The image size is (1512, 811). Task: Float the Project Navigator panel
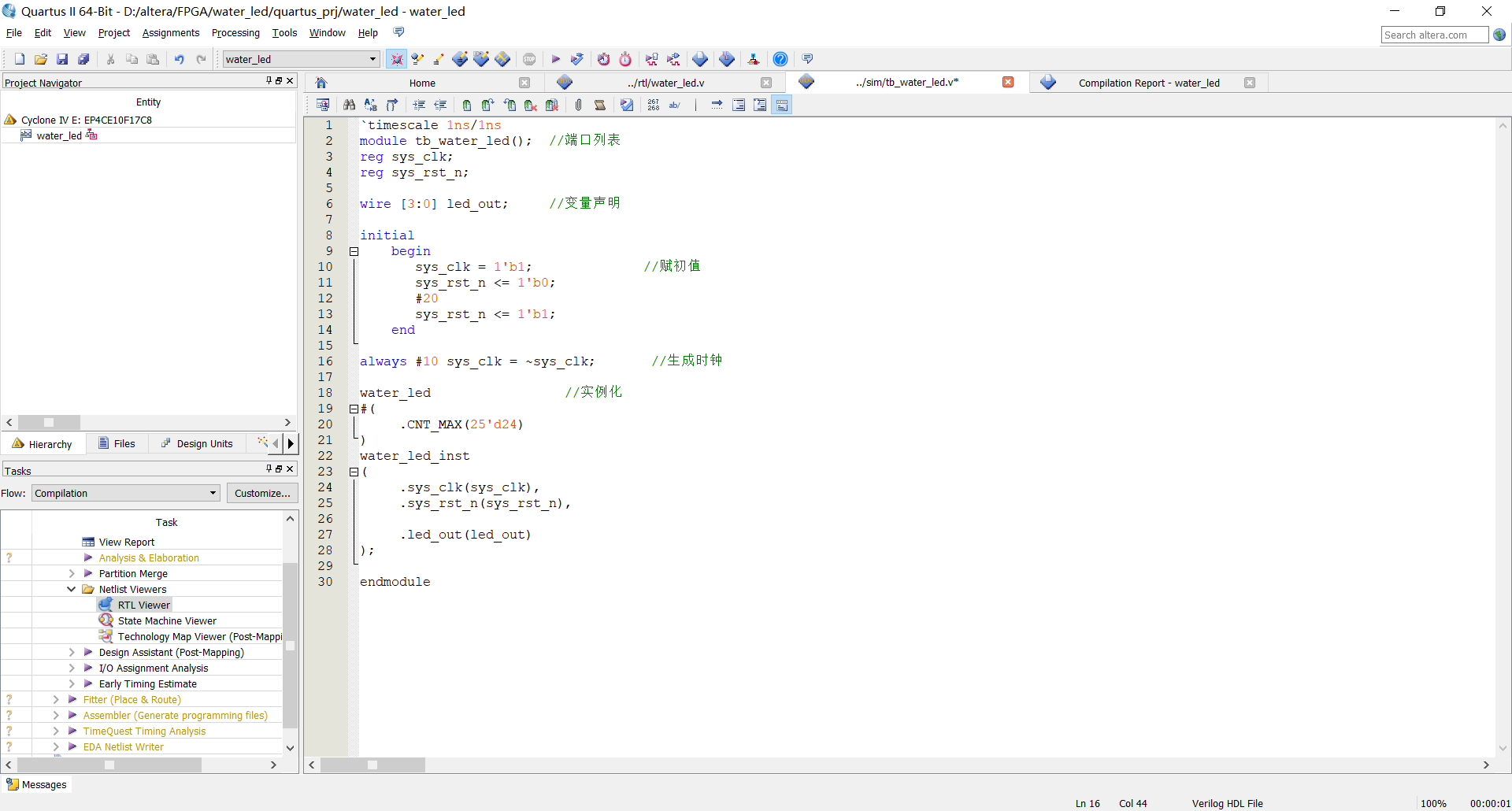(279, 80)
